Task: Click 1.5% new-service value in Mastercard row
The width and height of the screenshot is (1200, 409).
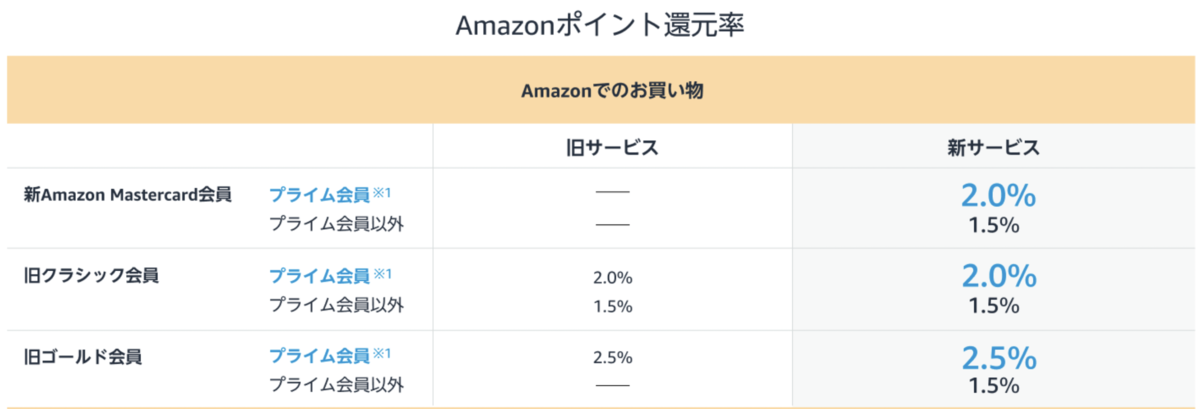Action: point(993,225)
